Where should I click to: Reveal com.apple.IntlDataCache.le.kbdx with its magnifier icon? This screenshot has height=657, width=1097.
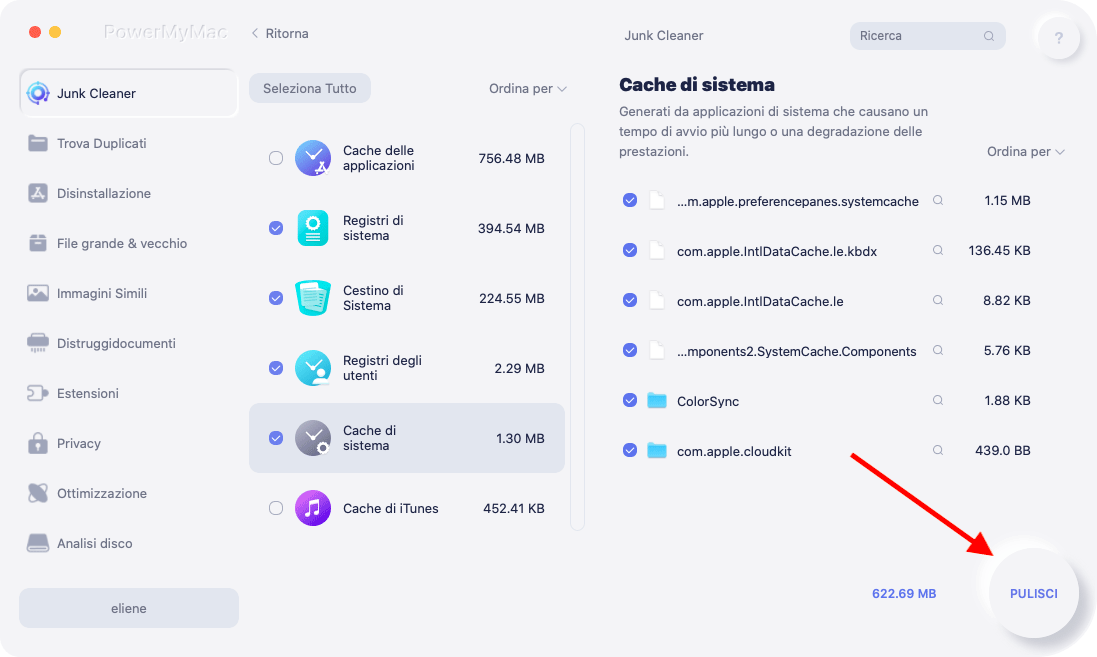coord(937,250)
